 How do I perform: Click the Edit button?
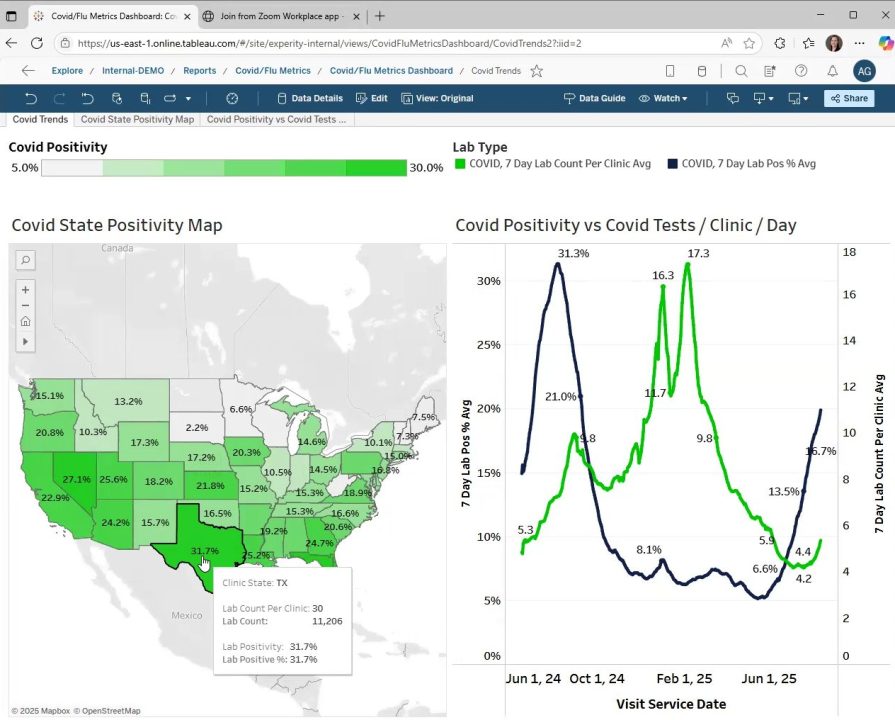pos(373,98)
